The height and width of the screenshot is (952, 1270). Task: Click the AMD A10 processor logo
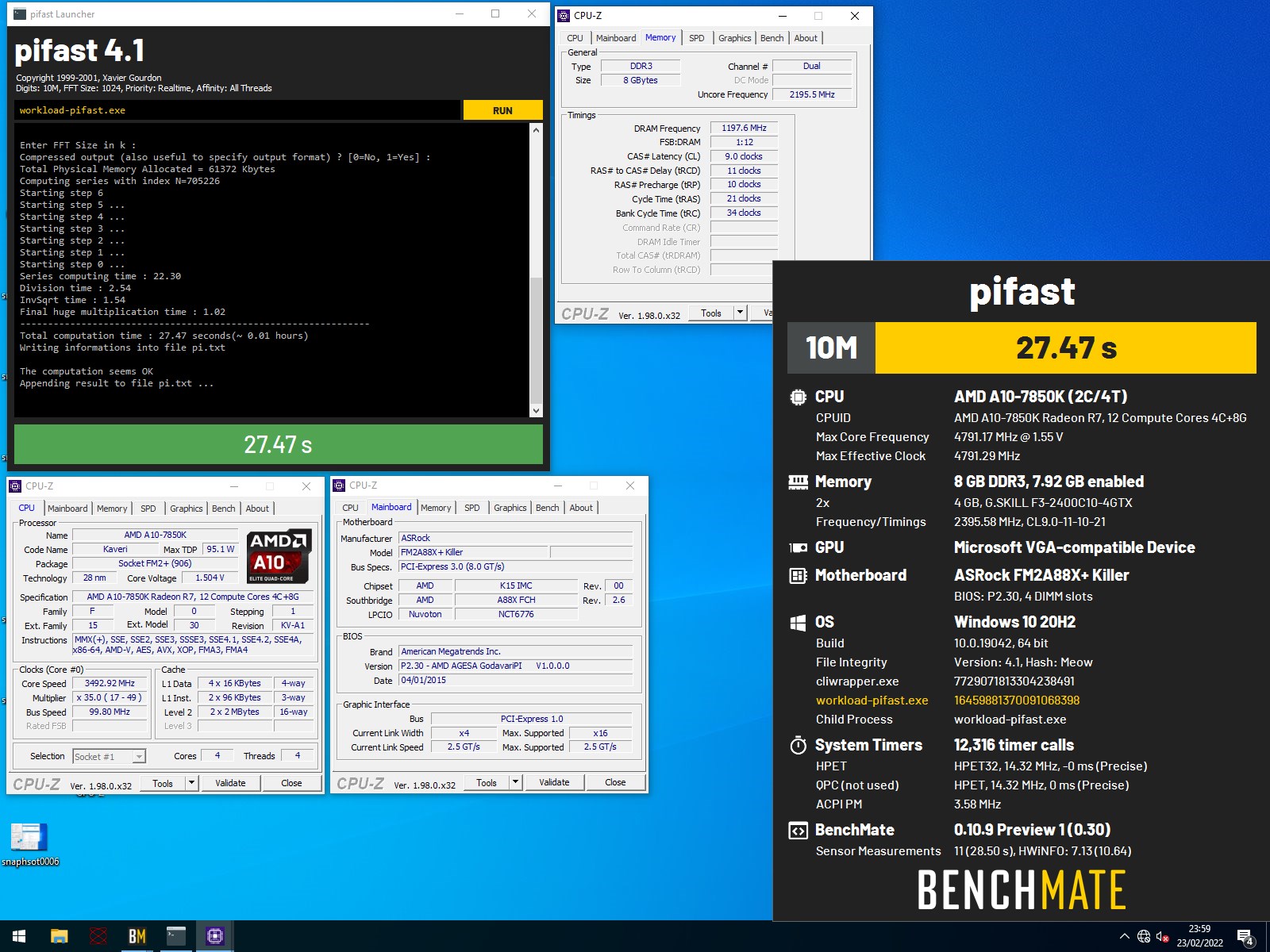[x=279, y=557]
